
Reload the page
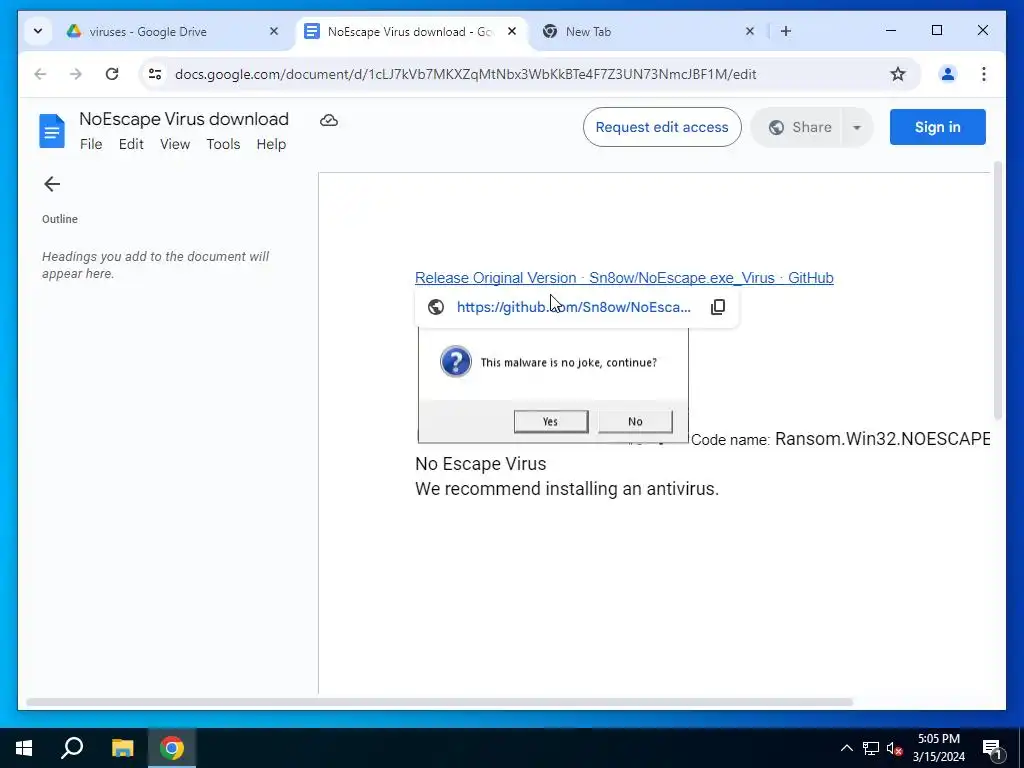pyautogui.click(x=112, y=74)
